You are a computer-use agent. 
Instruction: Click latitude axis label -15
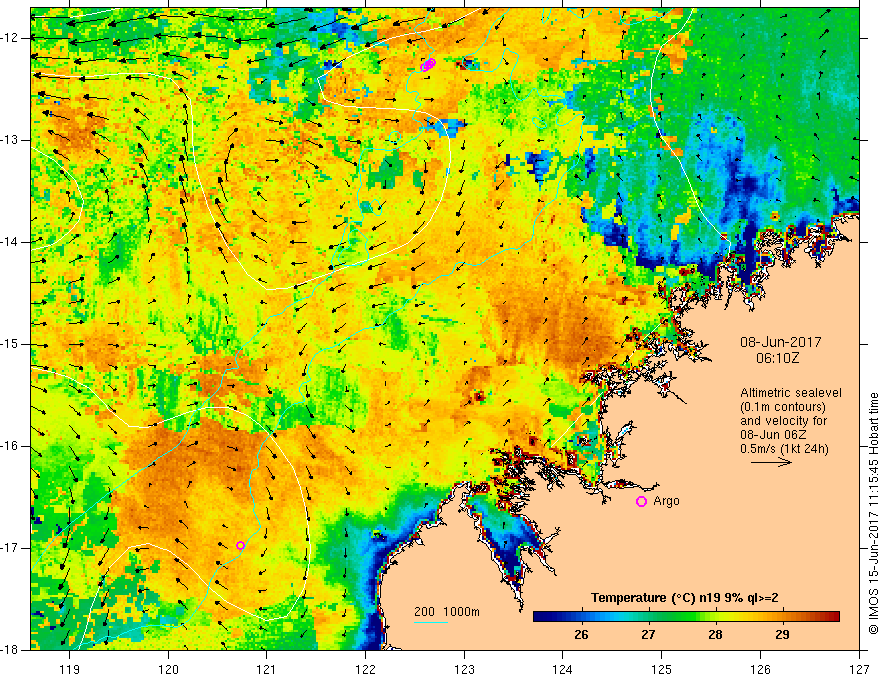click(11, 344)
